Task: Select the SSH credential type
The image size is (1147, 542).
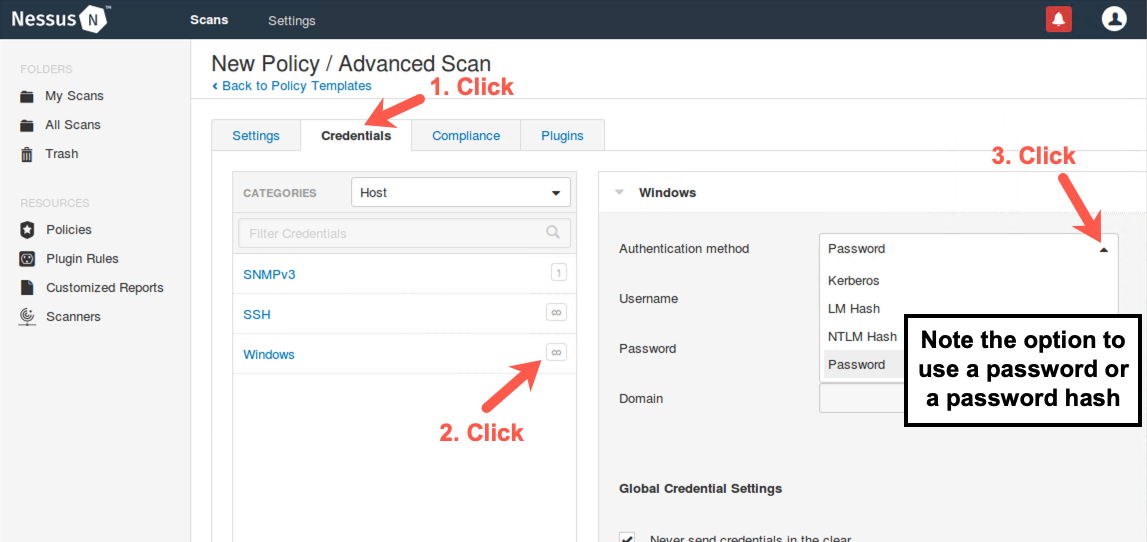Action: coord(257,314)
